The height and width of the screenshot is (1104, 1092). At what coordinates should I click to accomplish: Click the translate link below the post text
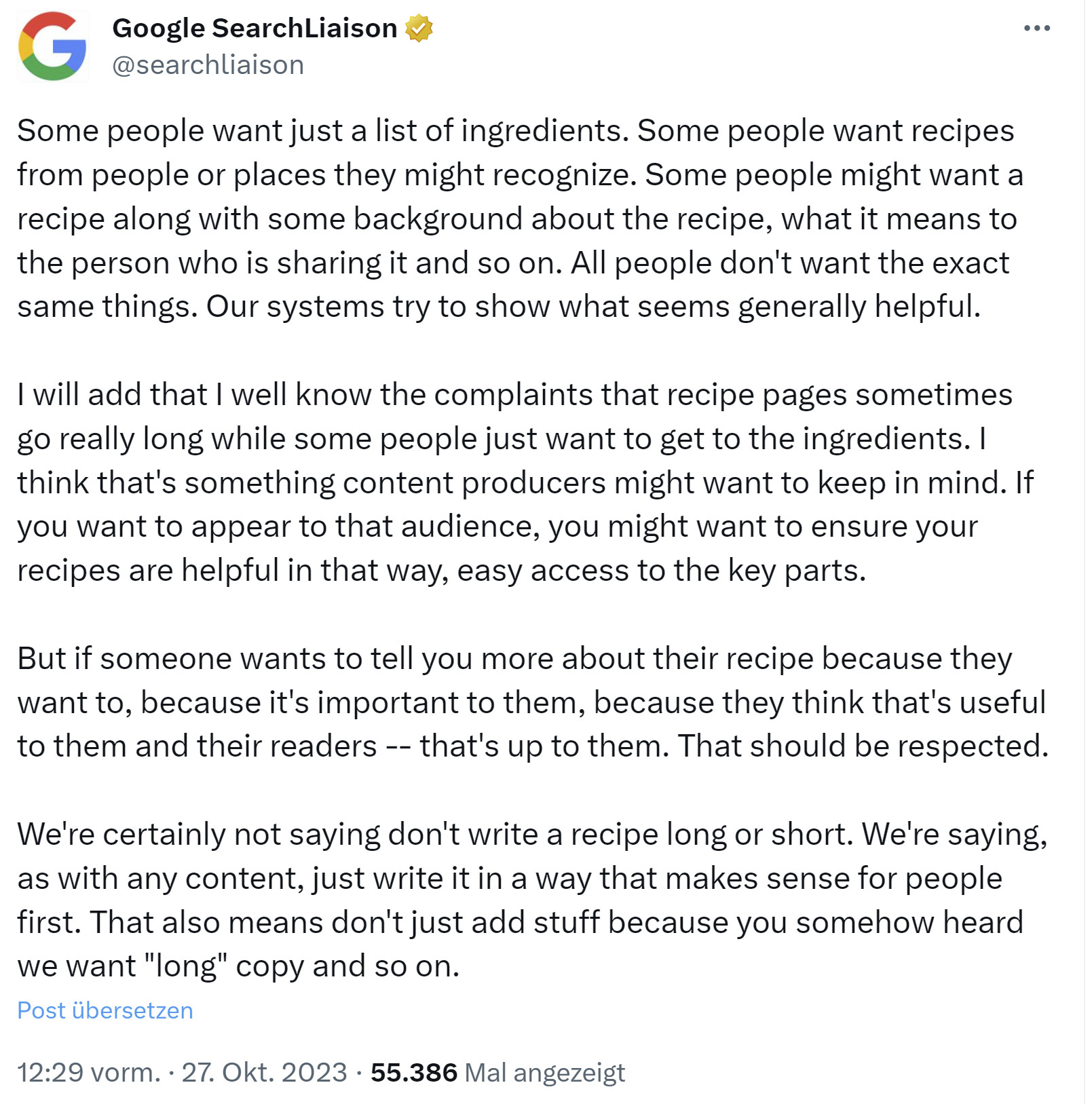pyautogui.click(x=105, y=1010)
